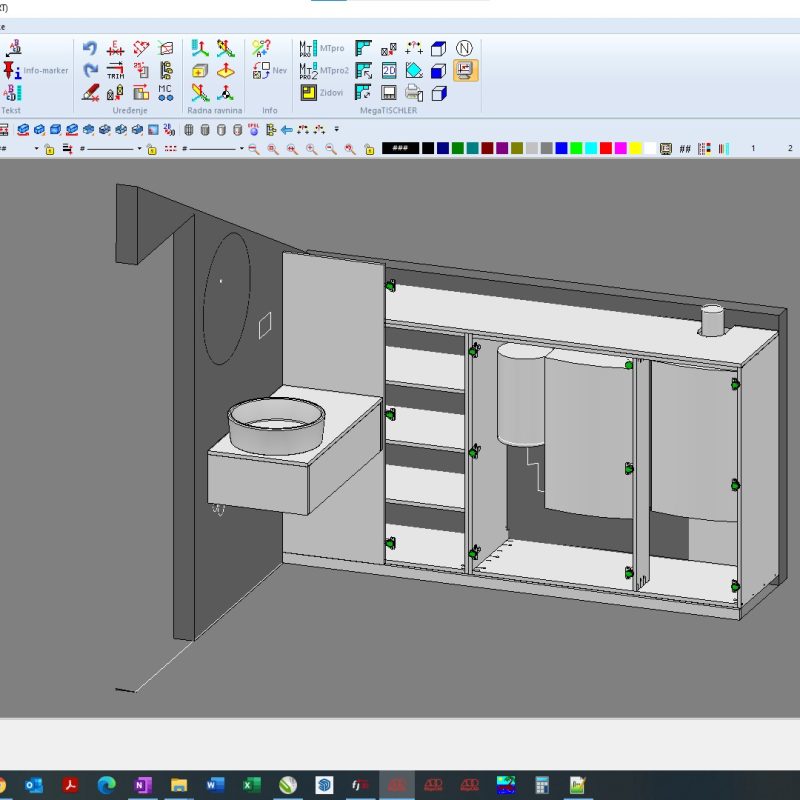Click the 2D view icon
800x800 pixels.
point(390,70)
